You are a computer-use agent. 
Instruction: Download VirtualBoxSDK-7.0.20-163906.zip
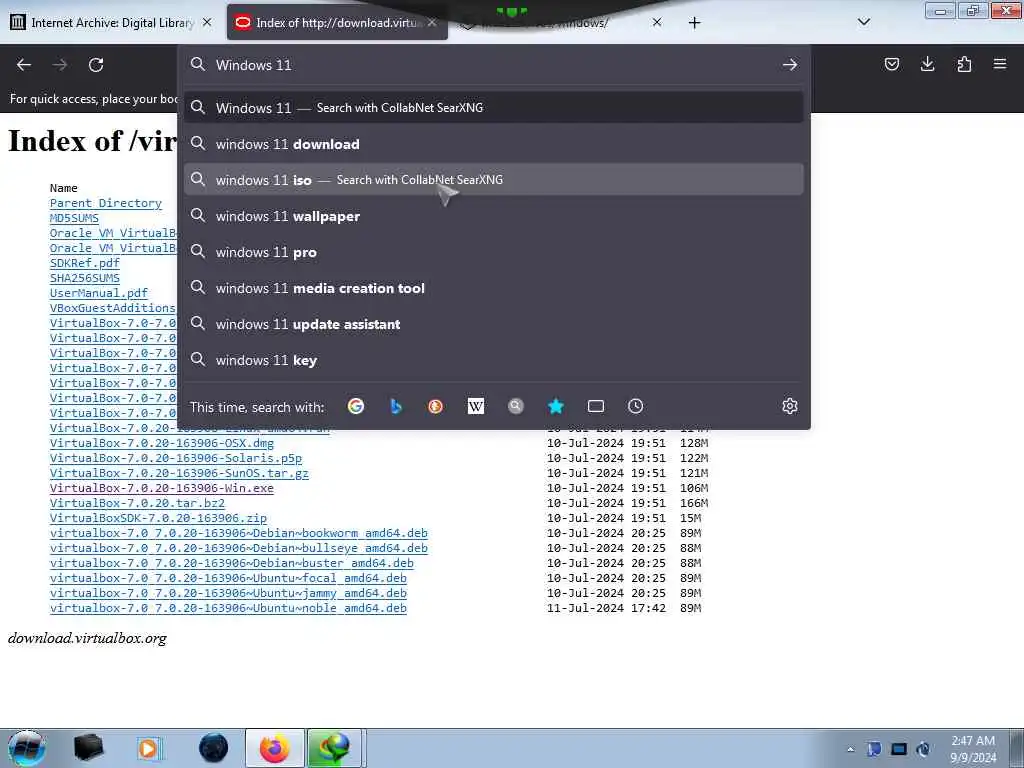coord(158,519)
